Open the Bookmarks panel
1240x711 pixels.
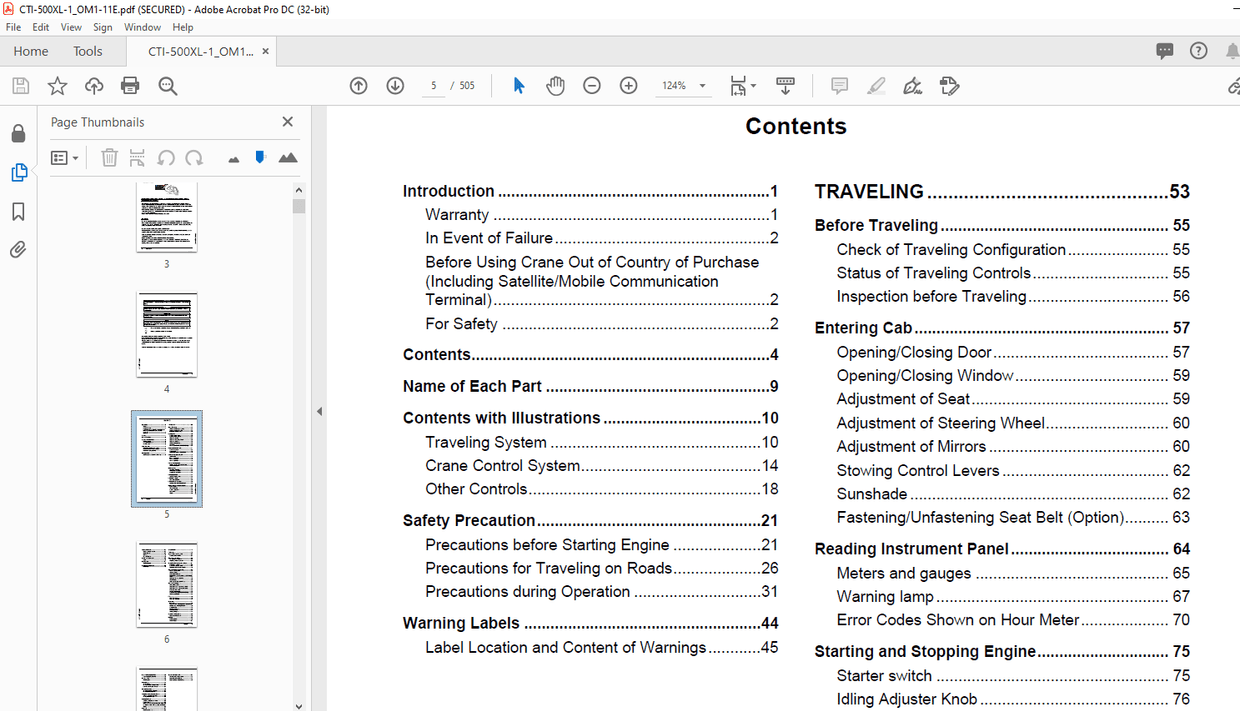18,211
